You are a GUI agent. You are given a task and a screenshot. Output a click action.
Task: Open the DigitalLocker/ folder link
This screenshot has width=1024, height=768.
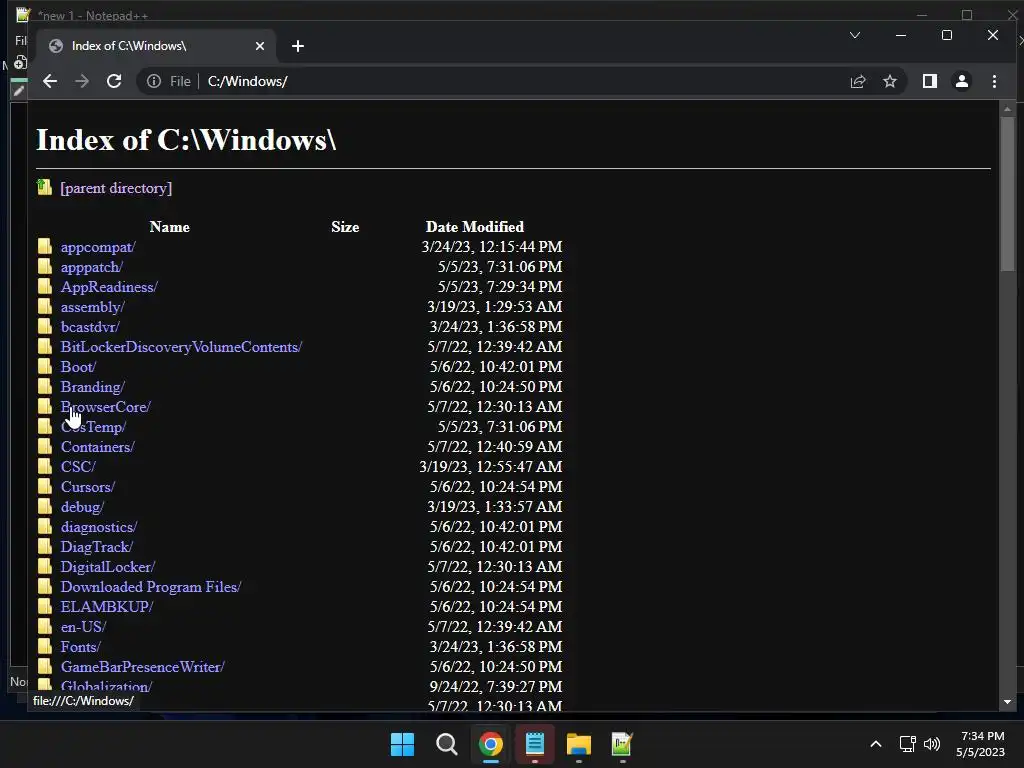pyautogui.click(x=108, y=567)
